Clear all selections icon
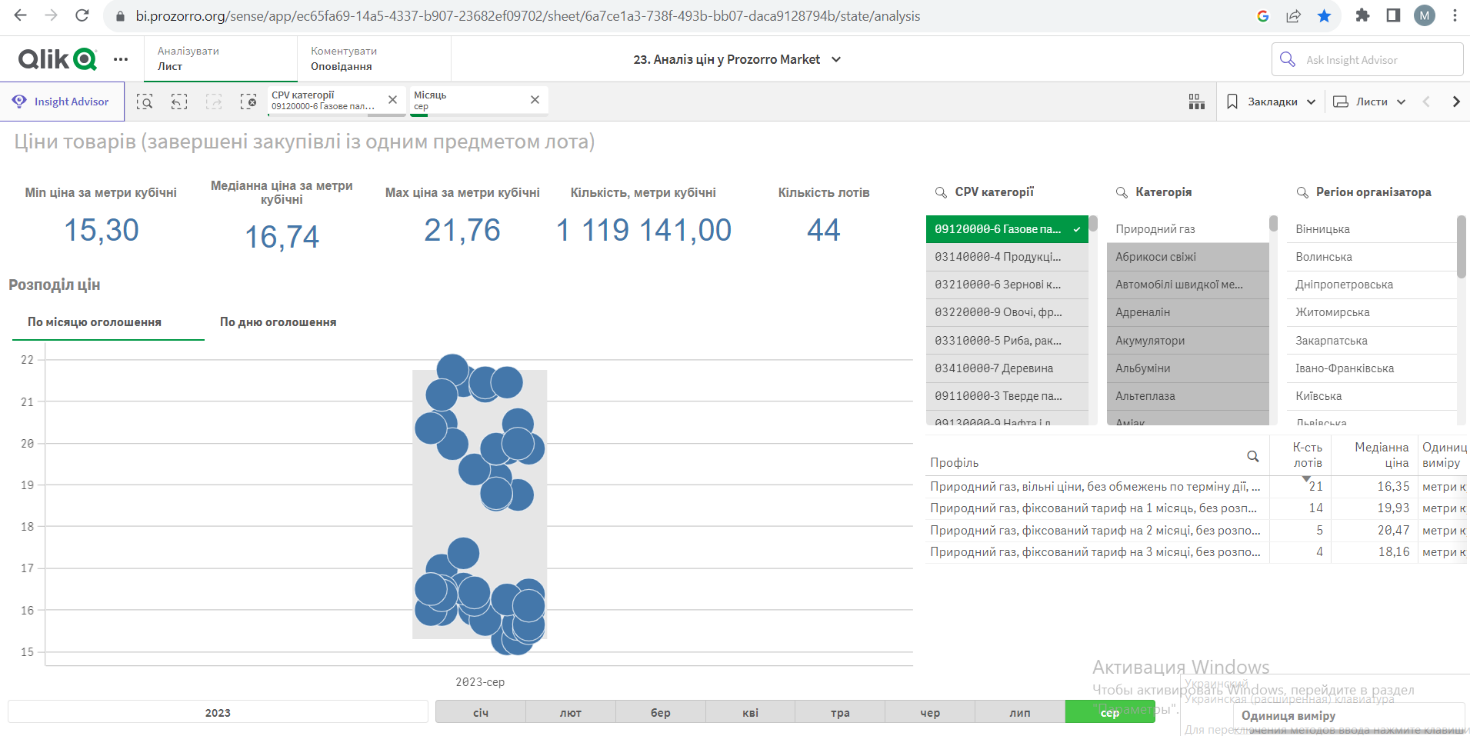The width and height of the screenshot is (1470, 736). pyautogui.click(x=248, y=101)
